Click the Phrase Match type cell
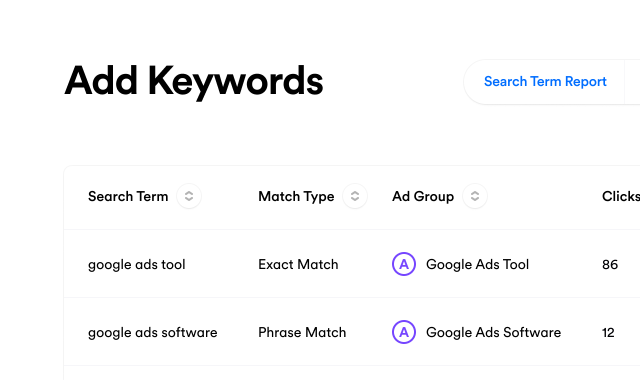Screen dimensions: 640x380 click(302, 333)
